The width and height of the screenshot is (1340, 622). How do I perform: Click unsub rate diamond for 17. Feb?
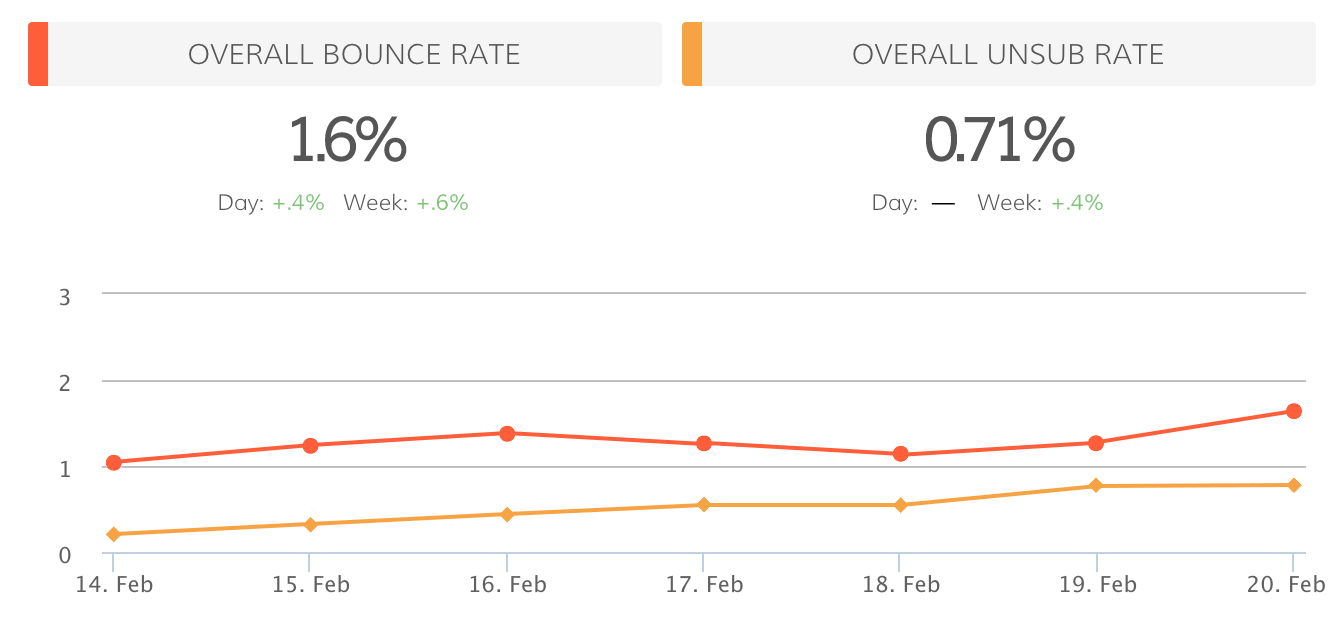click(703, 505)
